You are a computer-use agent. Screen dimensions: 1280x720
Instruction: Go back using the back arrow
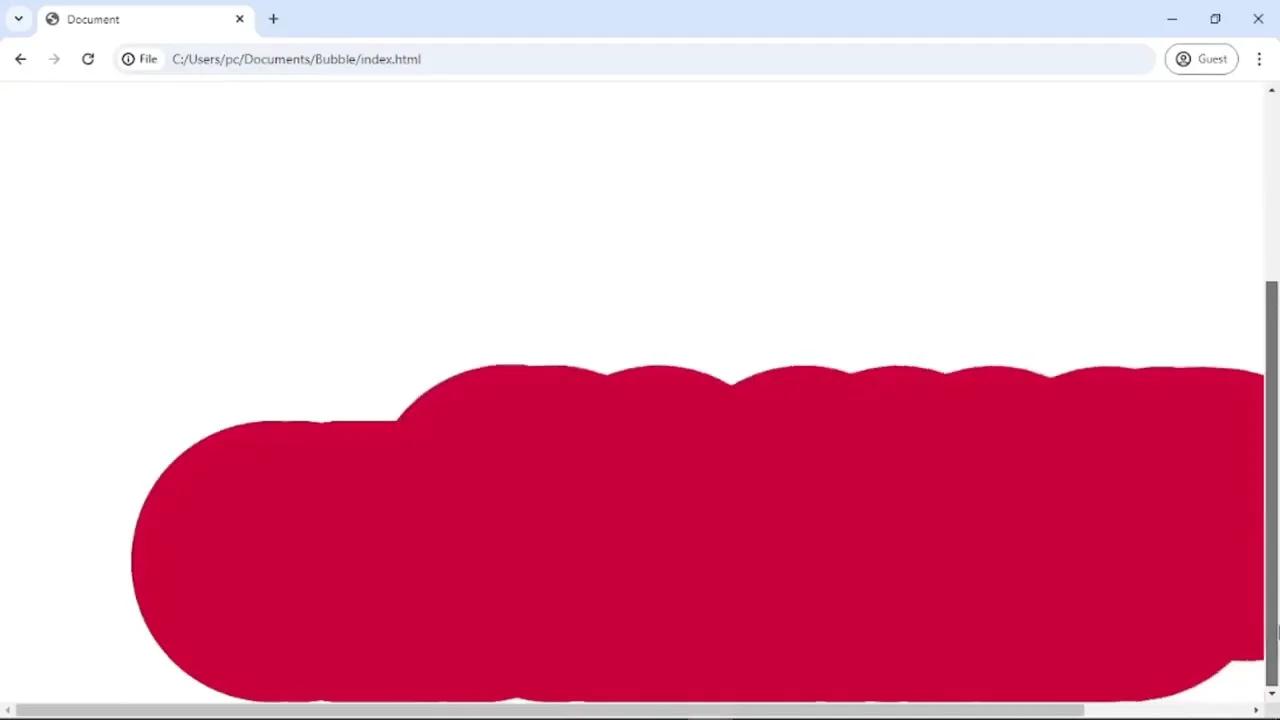click(20, 59)
